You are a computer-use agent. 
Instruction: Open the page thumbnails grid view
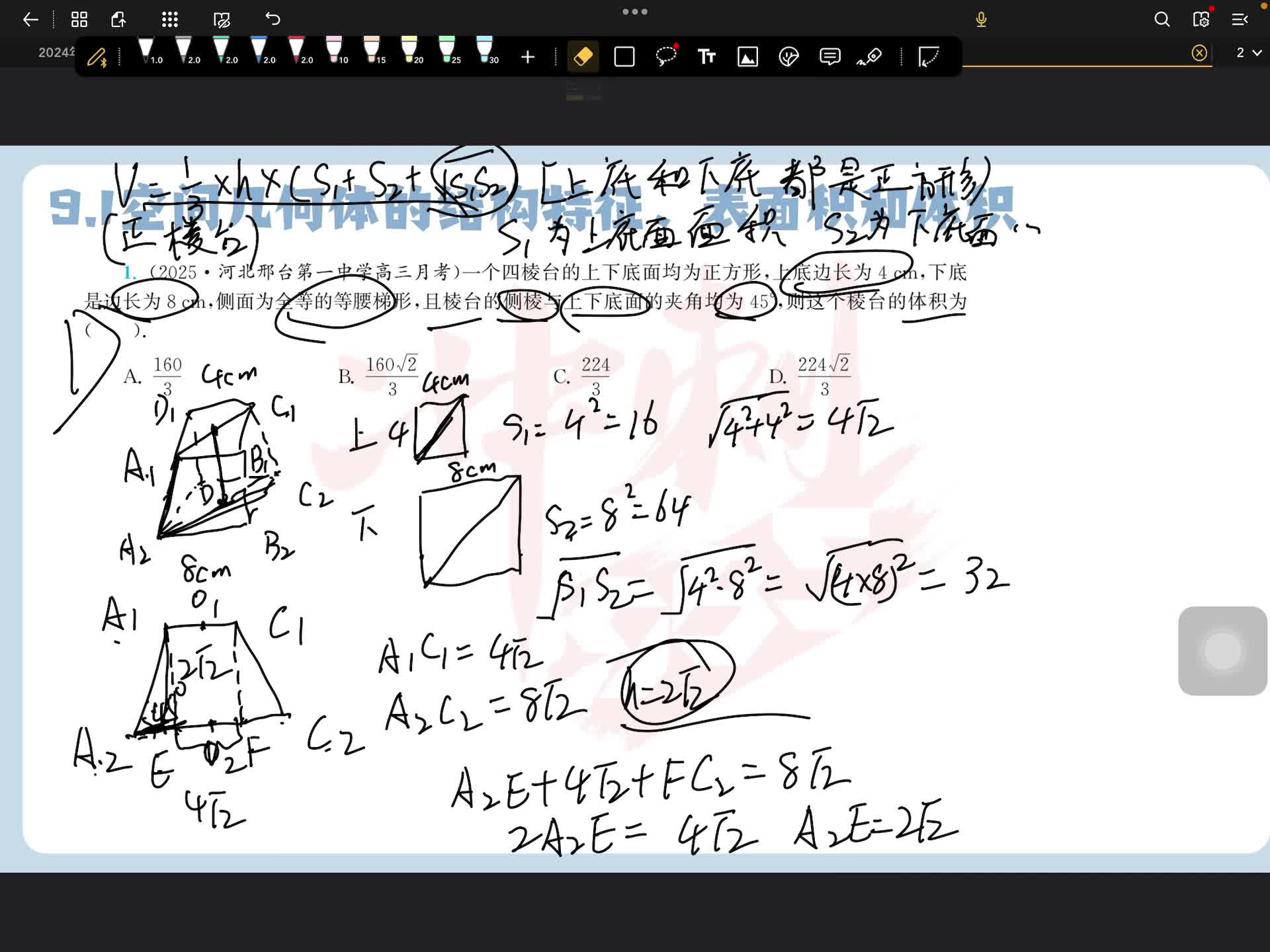79,20
